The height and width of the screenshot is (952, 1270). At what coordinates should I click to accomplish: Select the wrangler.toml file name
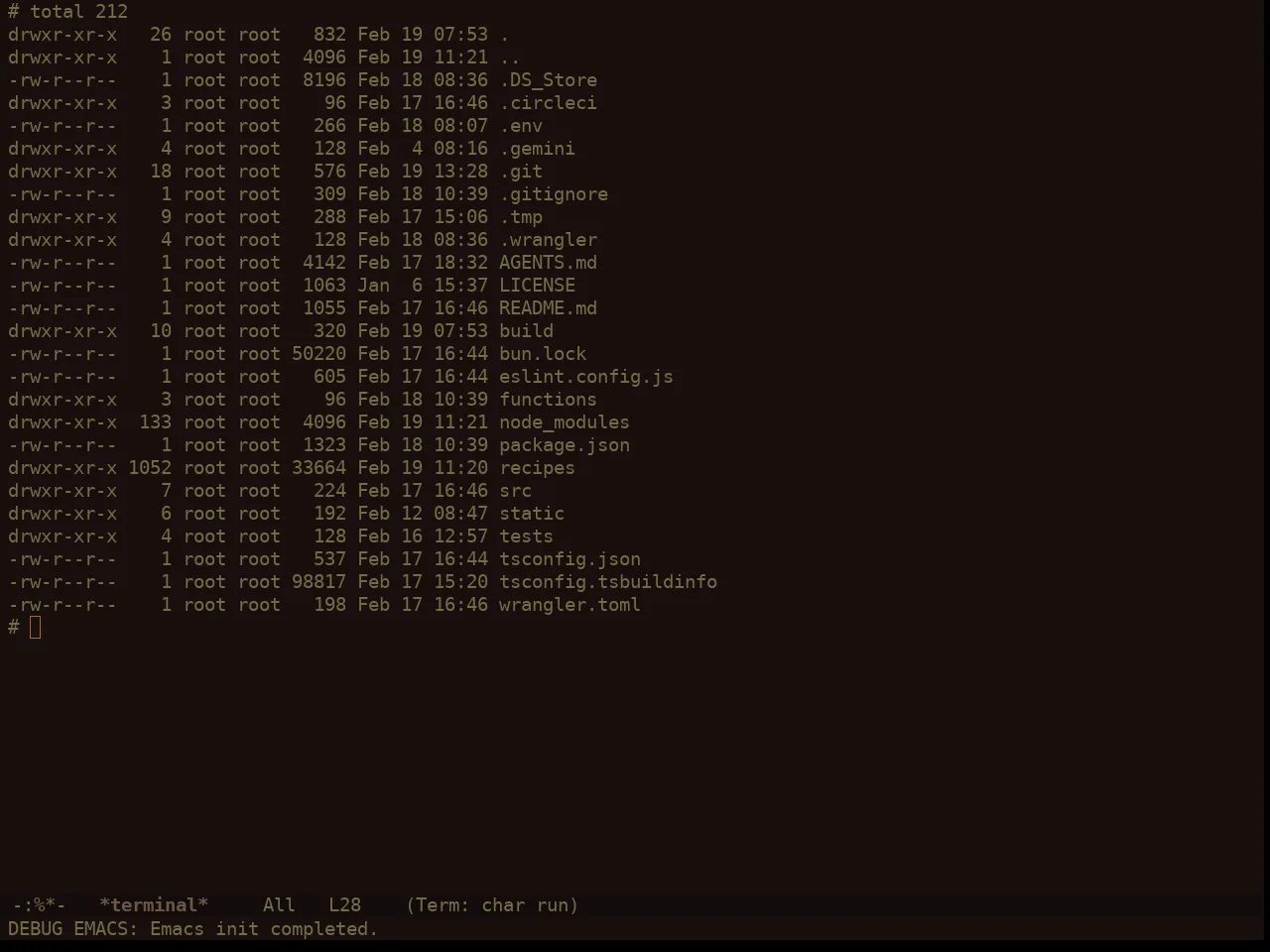pyautogui.click(x=570, y=605)
